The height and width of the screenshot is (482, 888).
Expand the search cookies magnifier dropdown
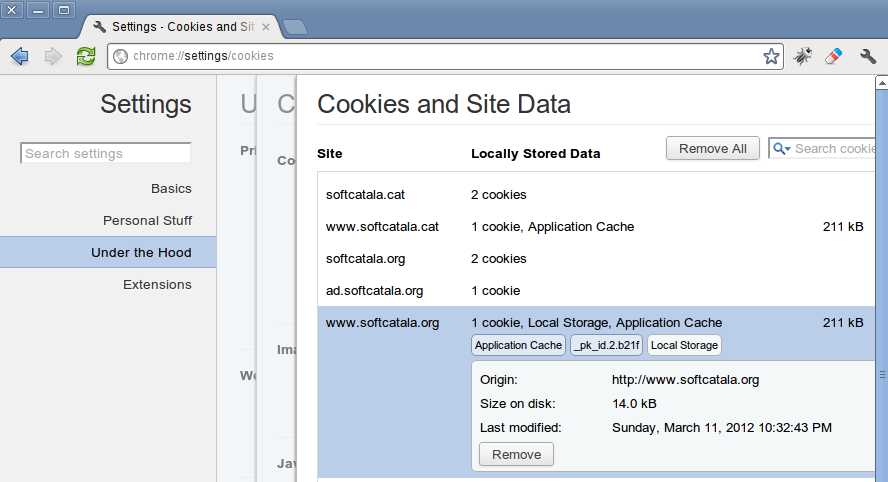(782, 148)
